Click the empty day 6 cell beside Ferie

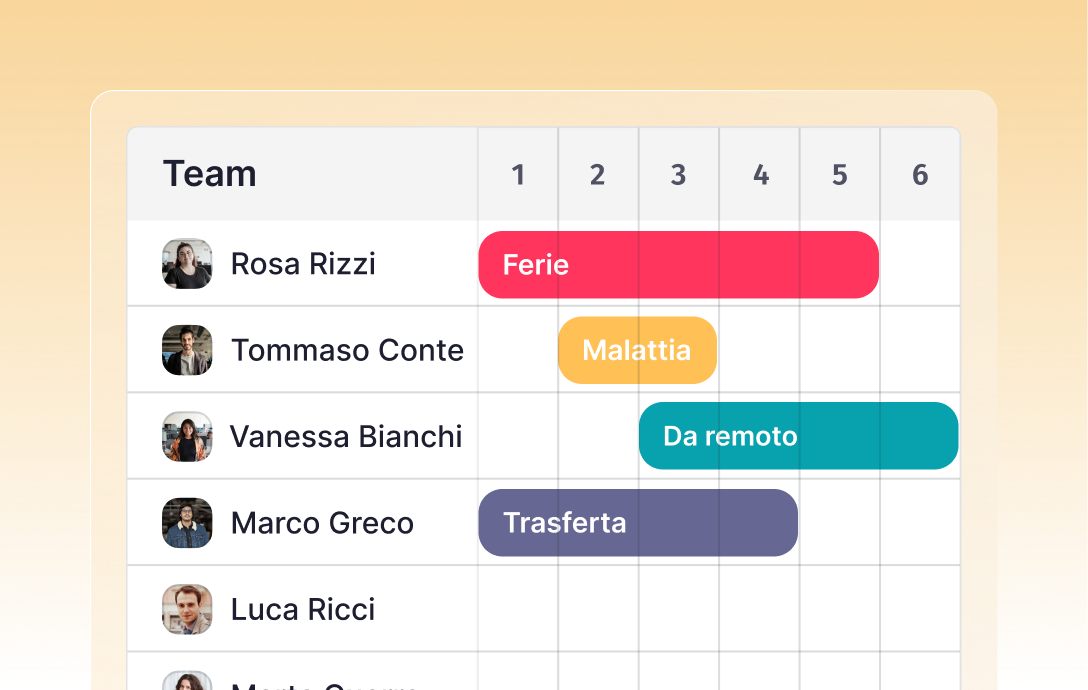click(919, 264)
